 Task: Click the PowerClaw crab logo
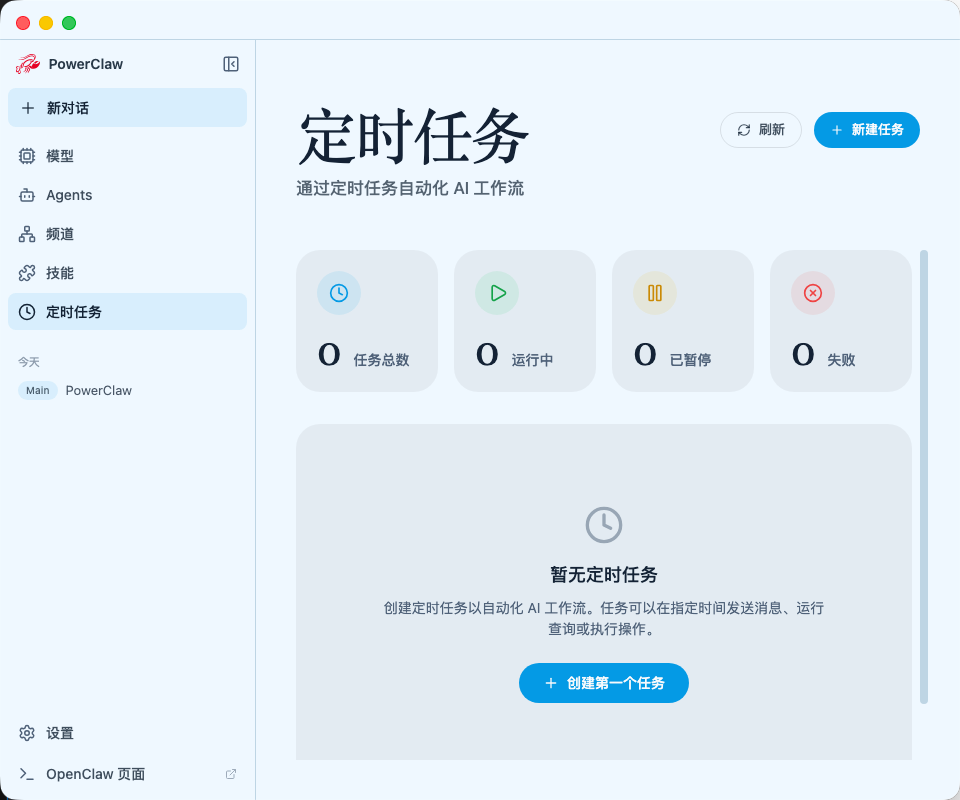tap(28, 63)
